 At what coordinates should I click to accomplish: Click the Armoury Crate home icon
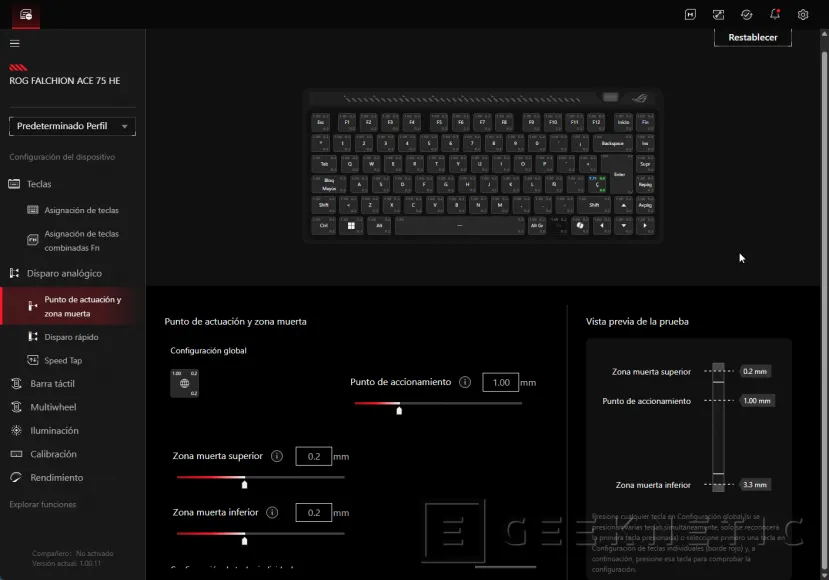click(26, 14)
